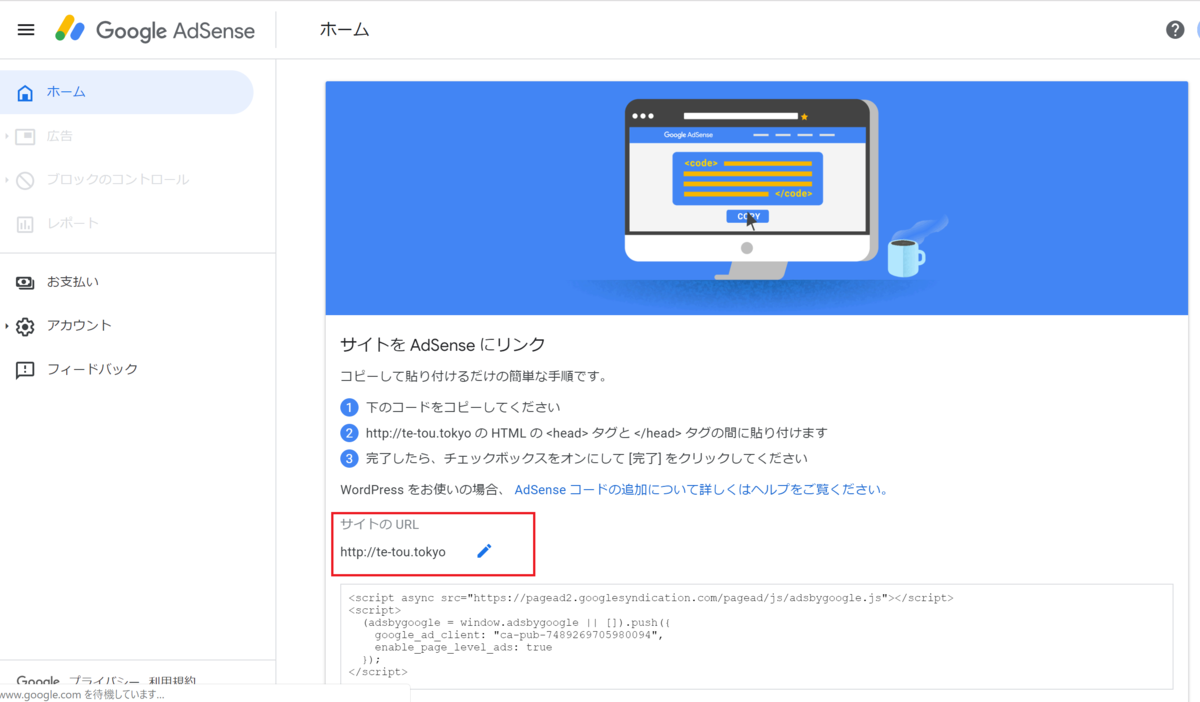Click the ads (広告) icon
Viewport: 1200px width, 702px height.
[x=25, y=136]
